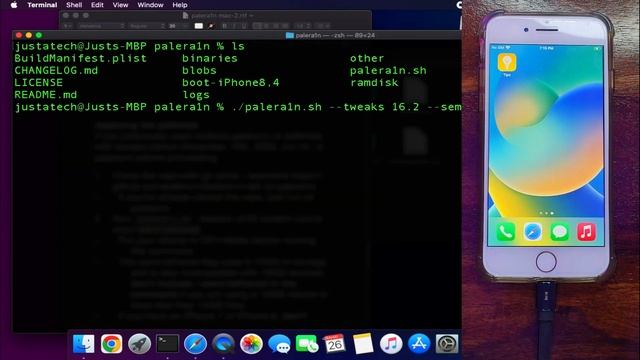The image size is (640, 360).
Task: Click TextEdit white text color swatch
Action: tap(198, 26)
